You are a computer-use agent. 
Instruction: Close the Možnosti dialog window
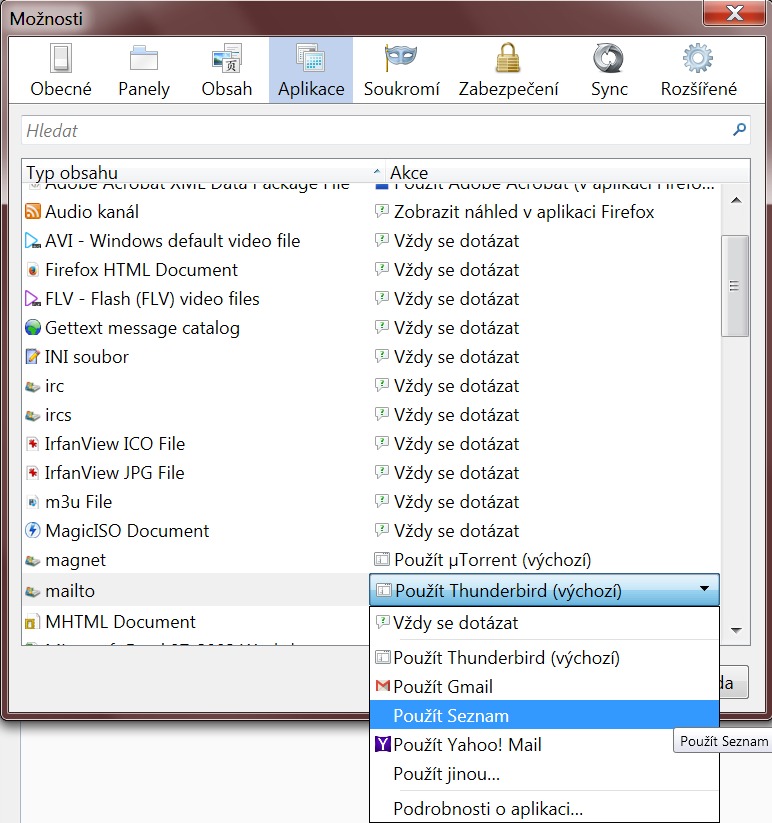click(x=734, y=13)
